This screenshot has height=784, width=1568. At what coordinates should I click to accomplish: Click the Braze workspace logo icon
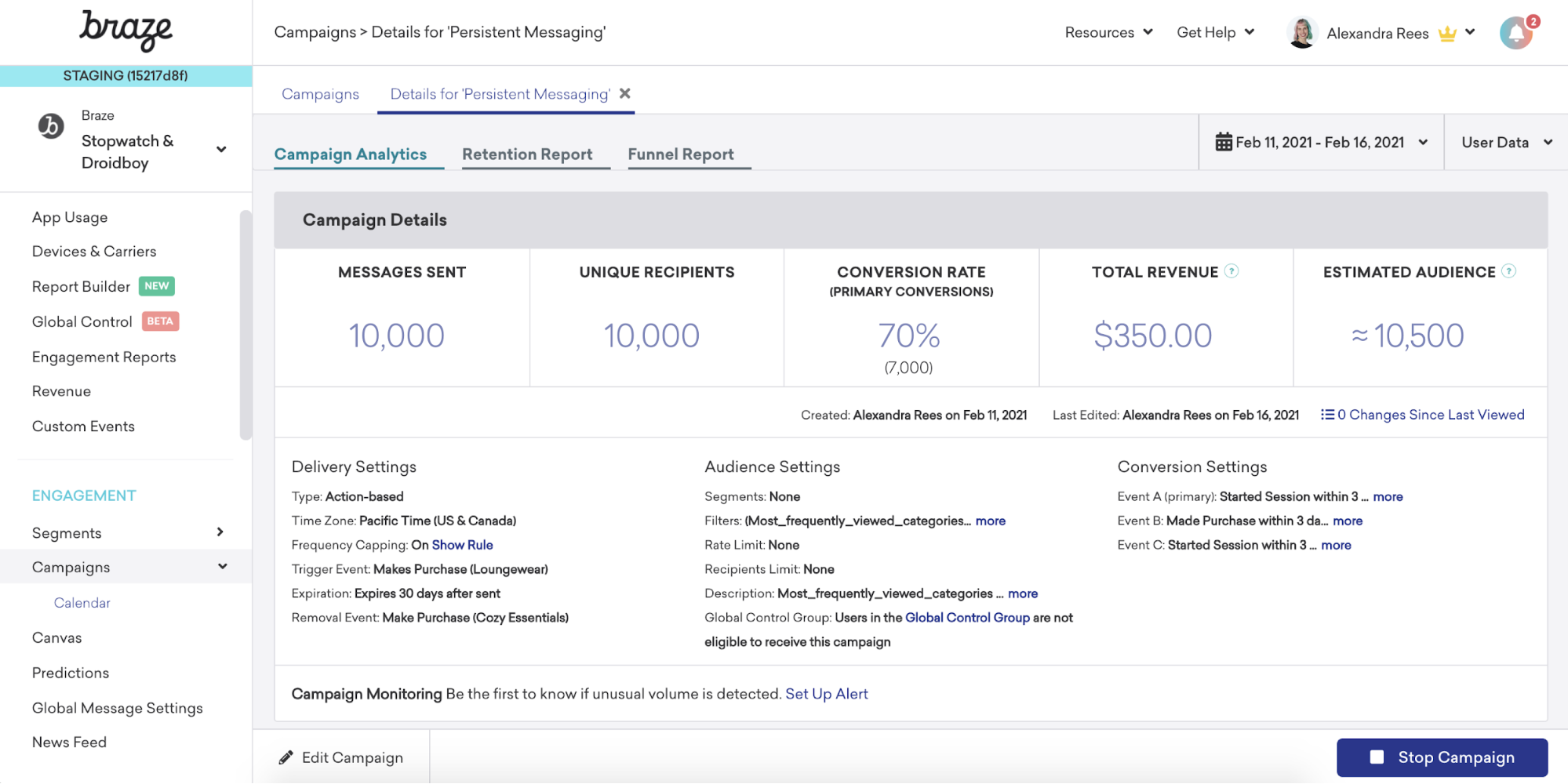pyautogui.click(x=51, y=125)
